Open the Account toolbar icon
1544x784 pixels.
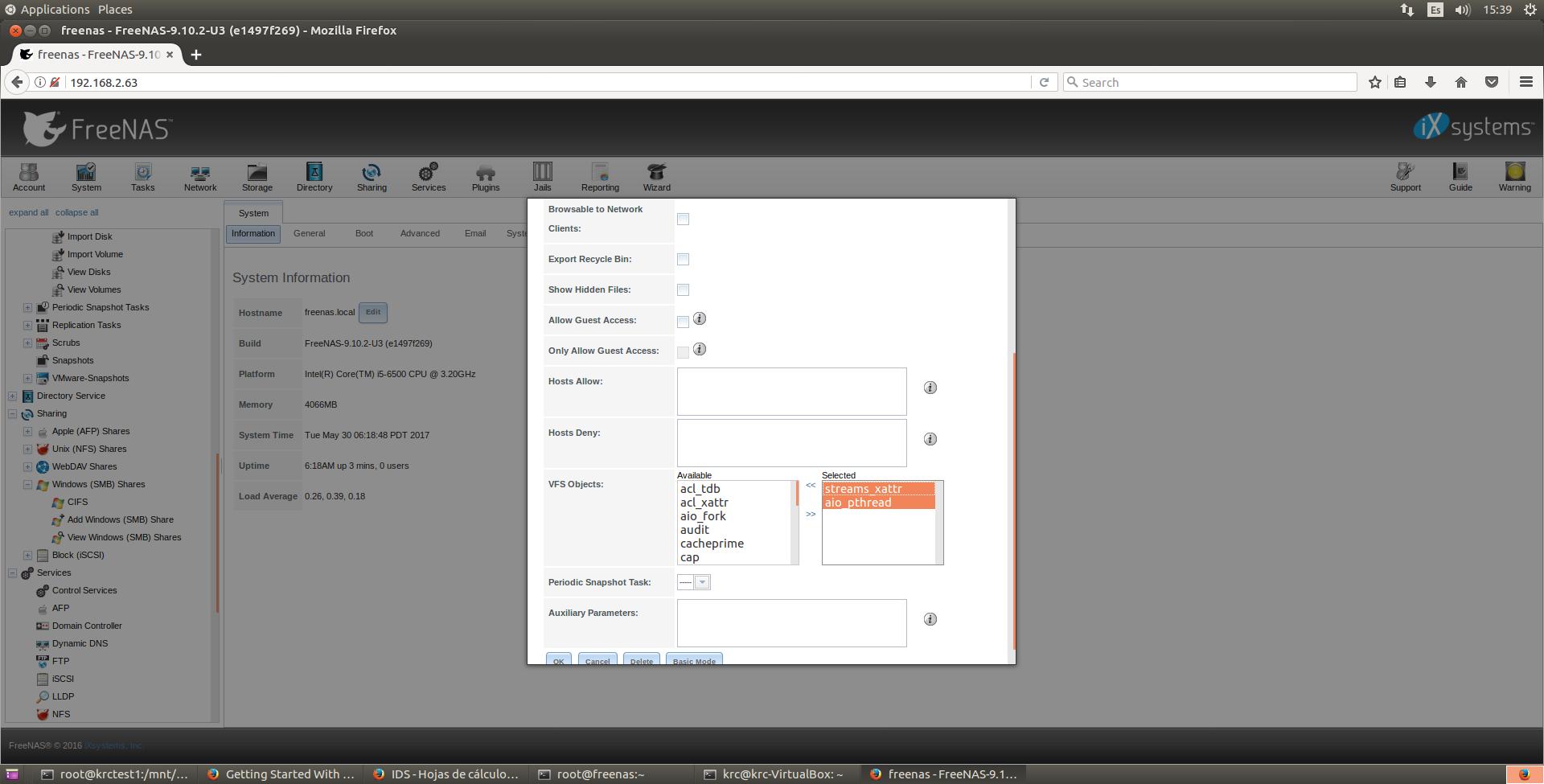[x=29, y=177]
